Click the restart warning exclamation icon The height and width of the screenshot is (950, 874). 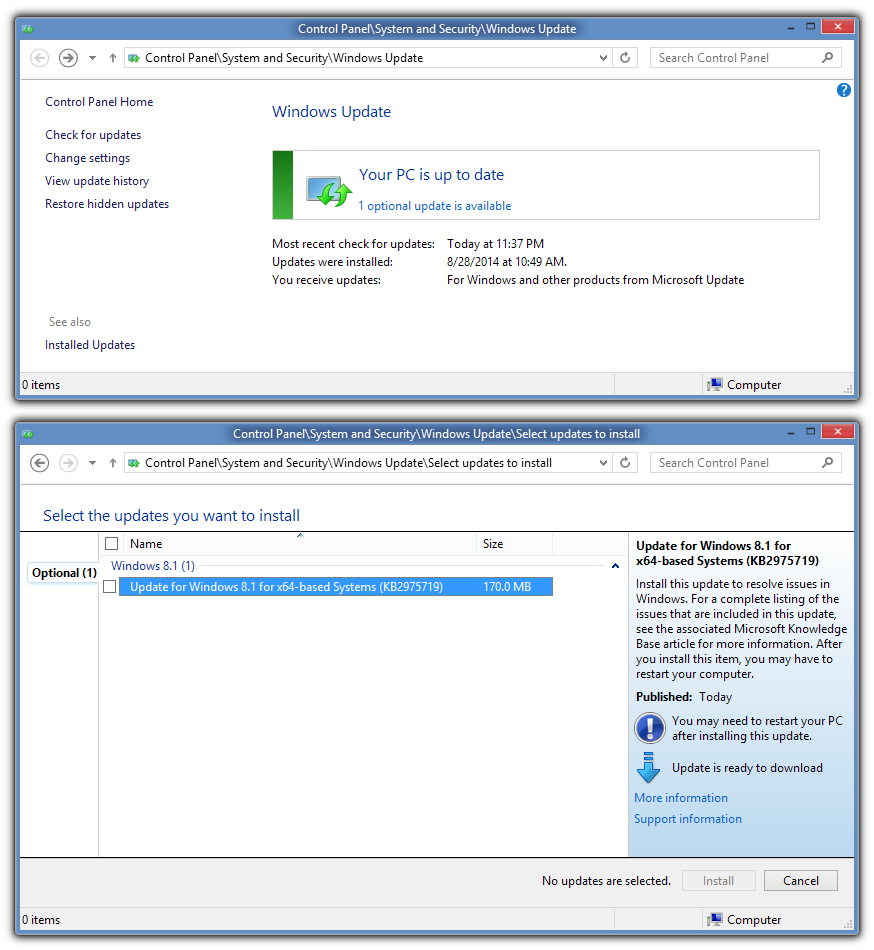(x=650, y=728)
